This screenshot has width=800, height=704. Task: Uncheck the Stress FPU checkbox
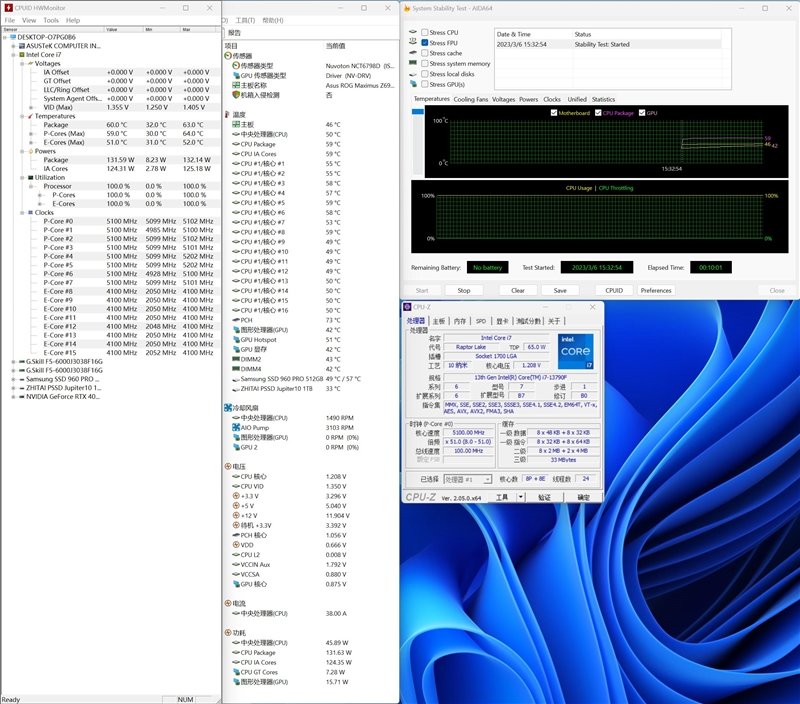[424, 43]
